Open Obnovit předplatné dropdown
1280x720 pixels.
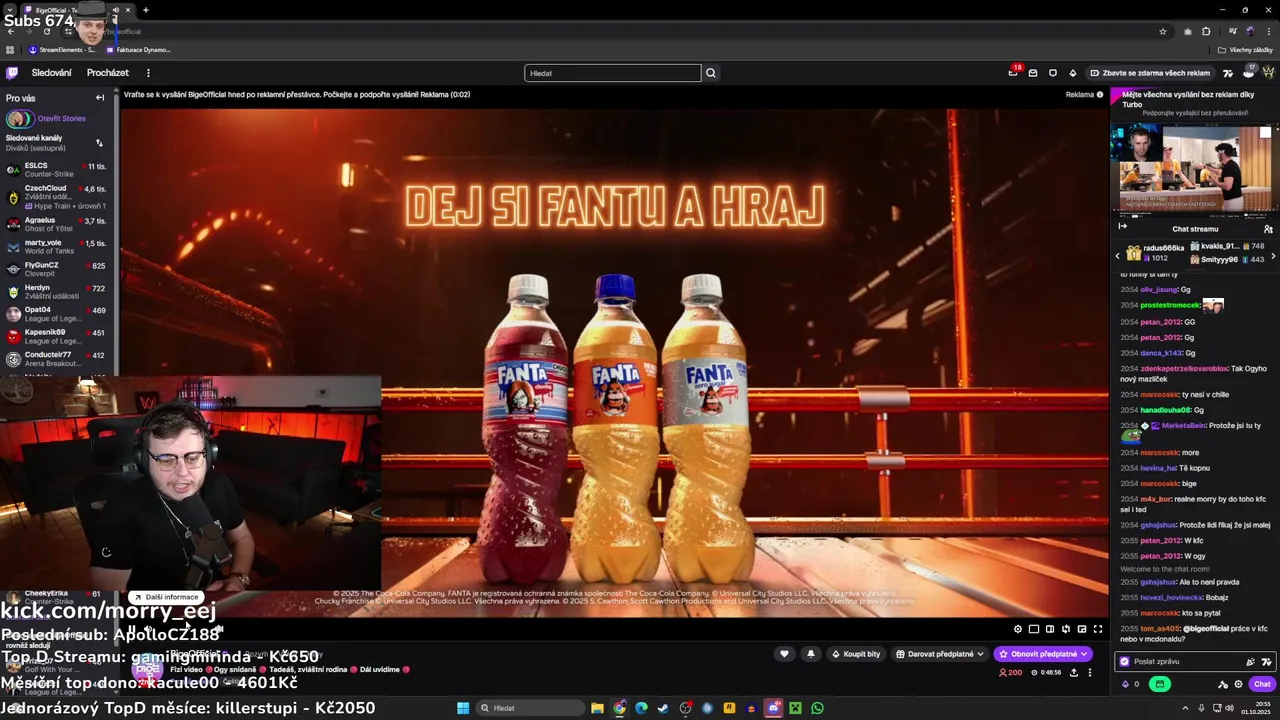(1043, 654)
